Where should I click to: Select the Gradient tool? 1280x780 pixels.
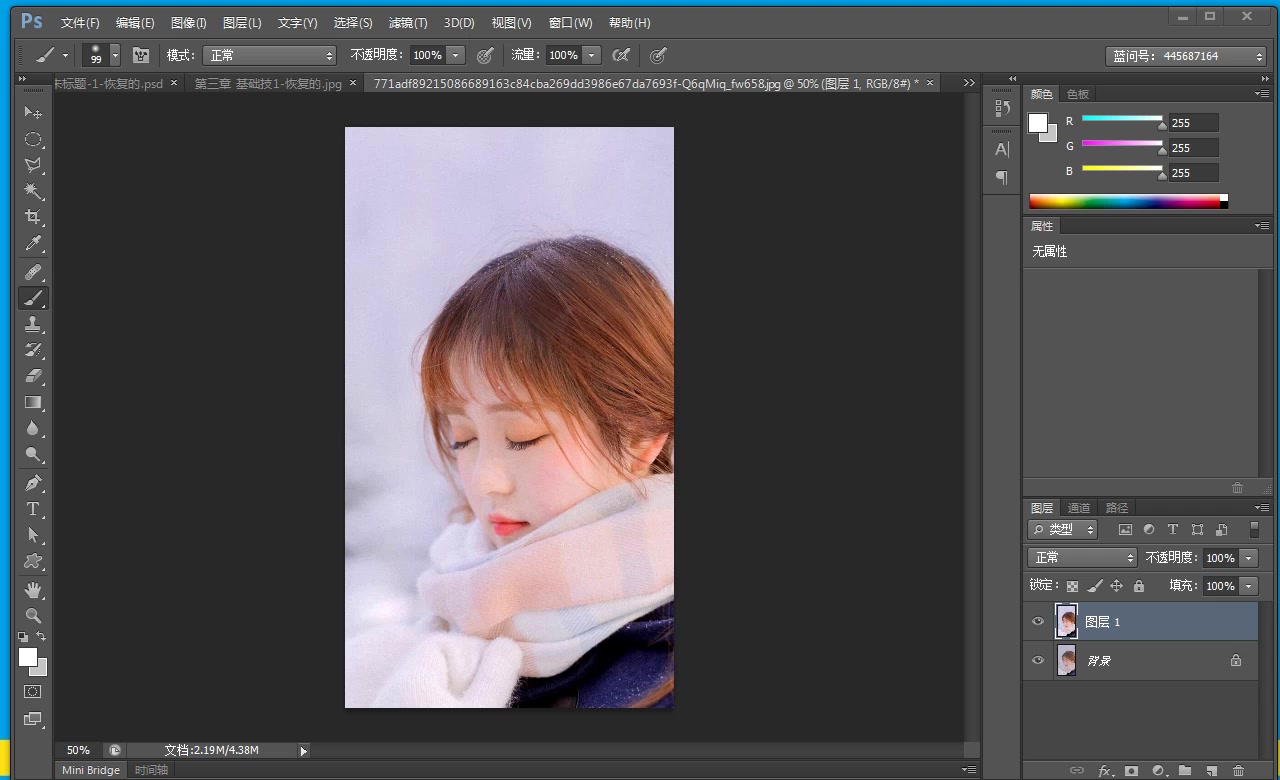pyautogui.click(x=33, y=402)
